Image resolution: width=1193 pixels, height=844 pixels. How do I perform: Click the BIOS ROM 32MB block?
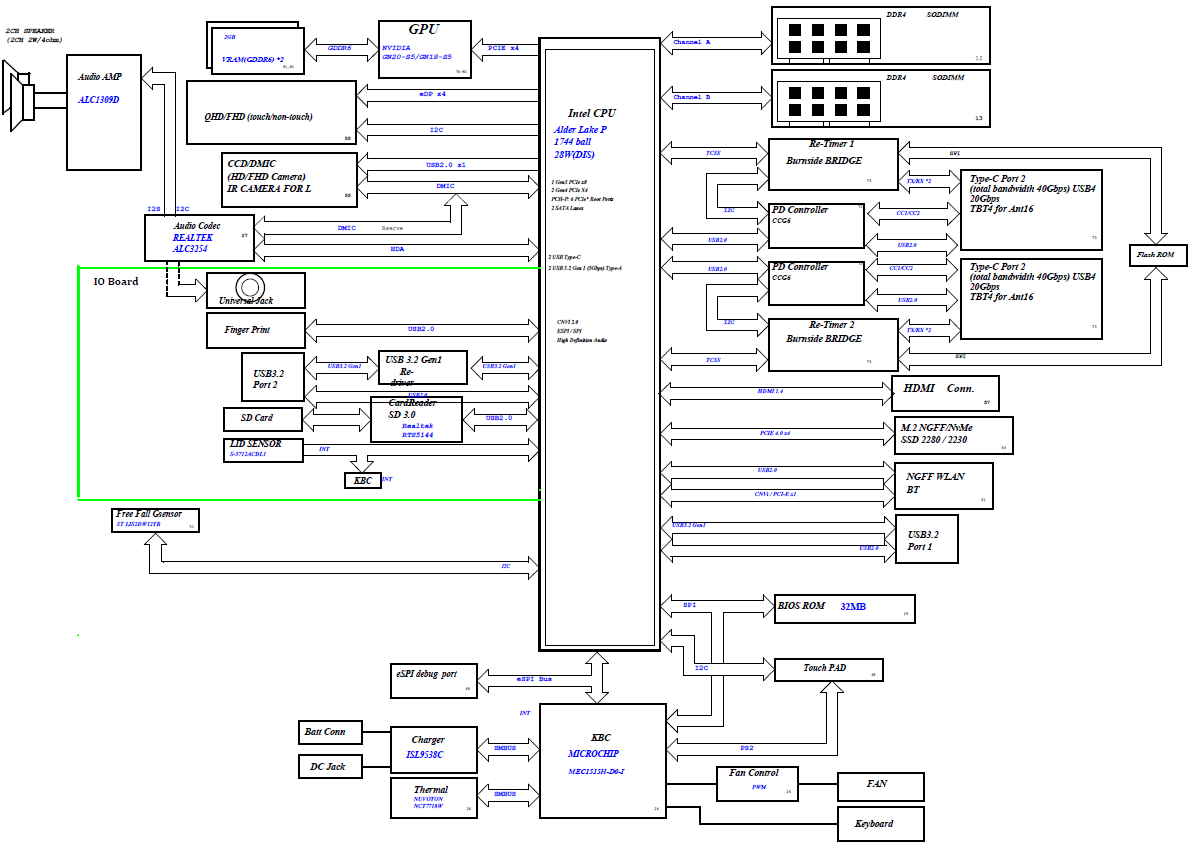(x=844, y=607)
